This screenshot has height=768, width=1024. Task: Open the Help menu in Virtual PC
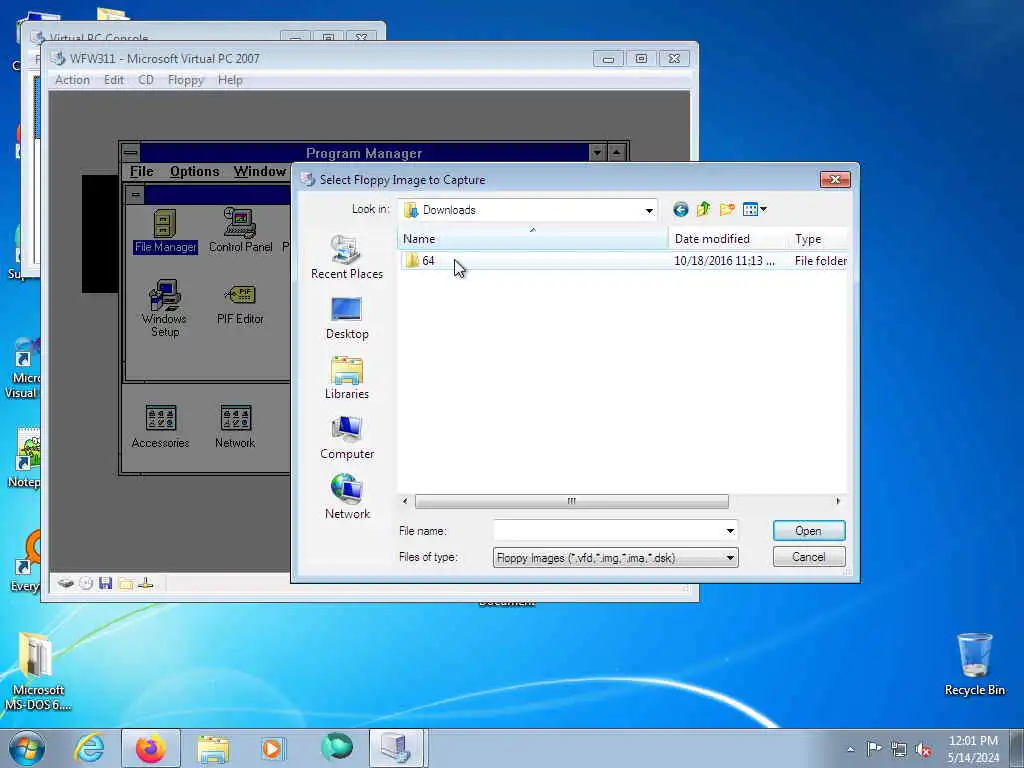tap(230, 80)
